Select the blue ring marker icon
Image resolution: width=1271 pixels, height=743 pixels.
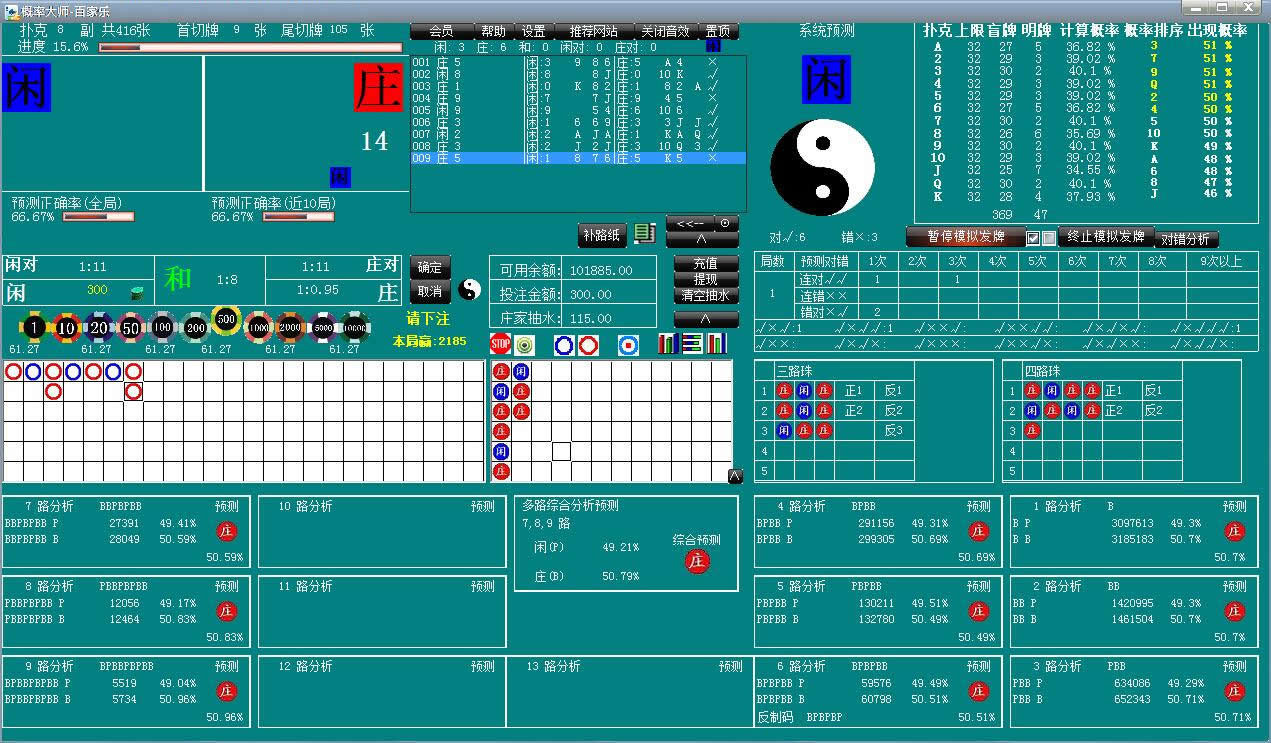point(564,345)
